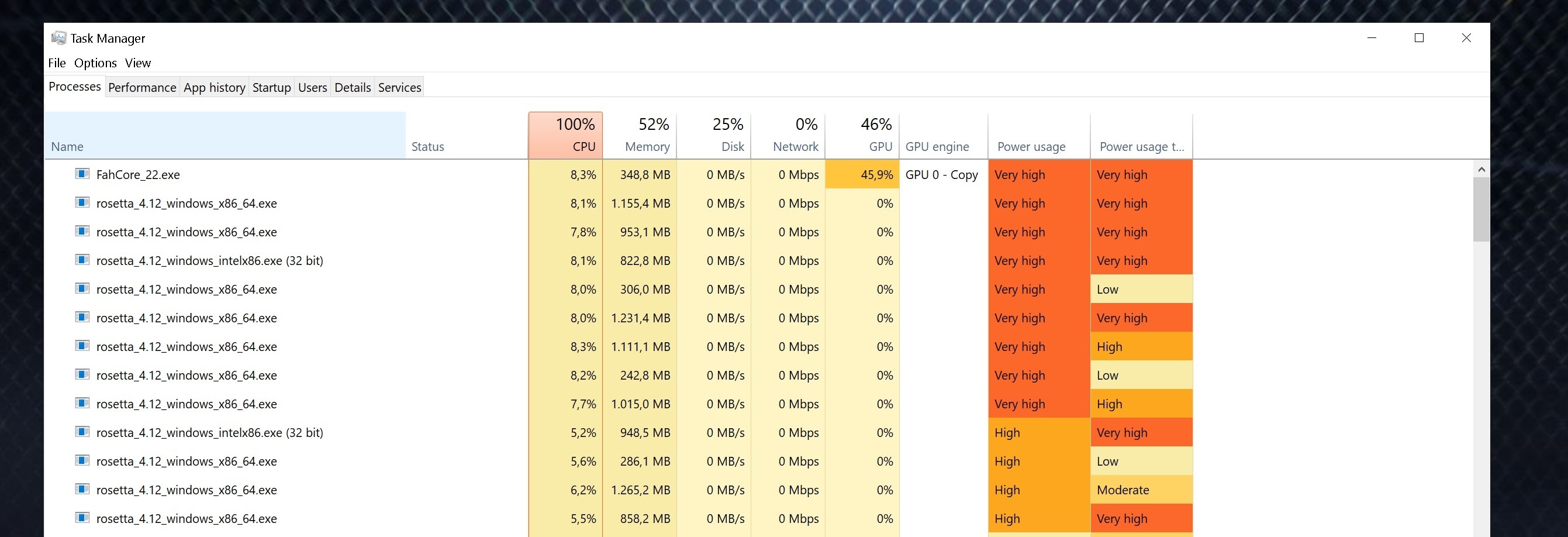The width and height of the screenshot is (1568, 537).
Task: Switch to the Performance tab
Action: (142, 88)
